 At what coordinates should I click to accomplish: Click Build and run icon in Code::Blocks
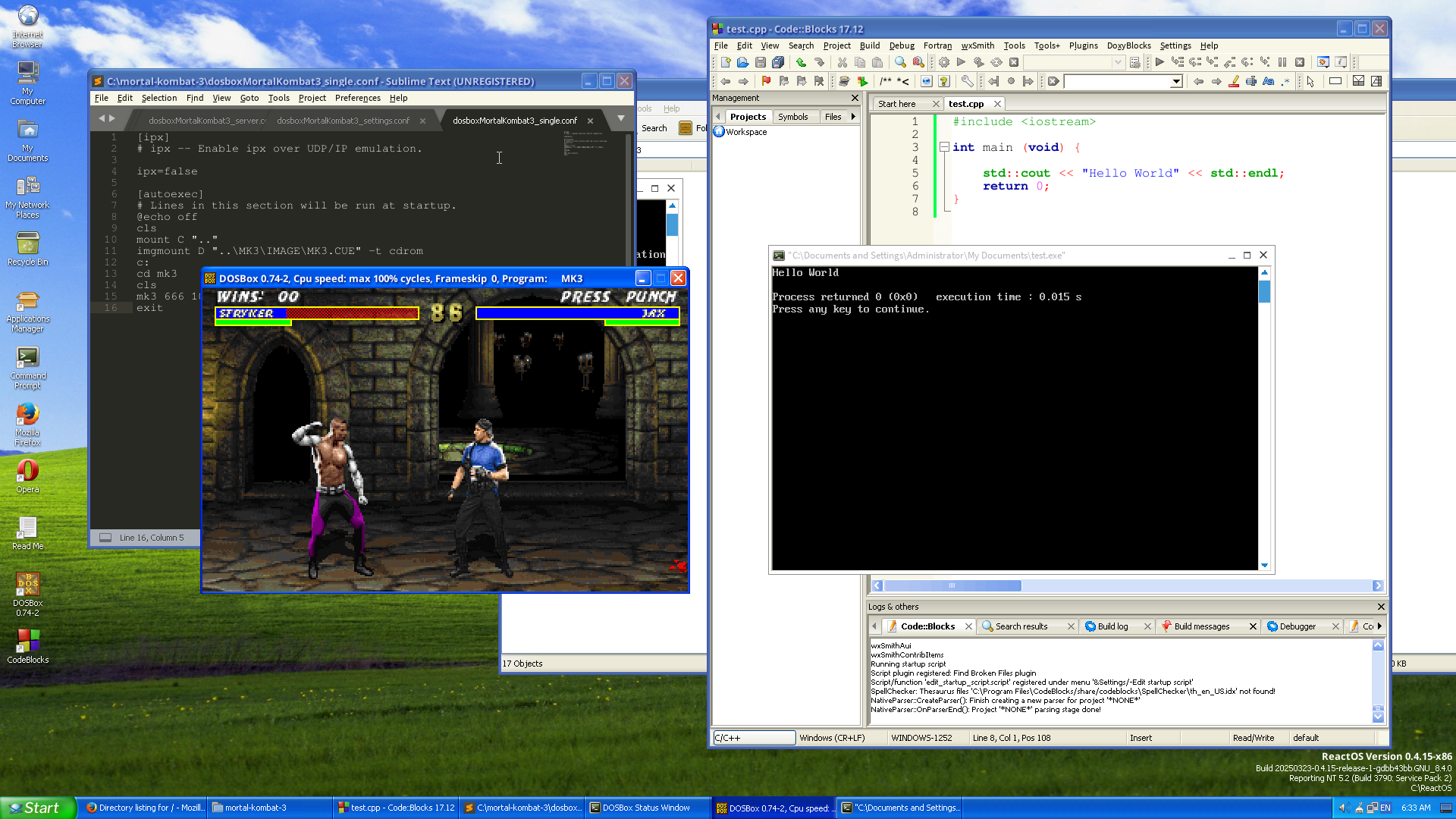pyautogui.click(x=979, y=63)
